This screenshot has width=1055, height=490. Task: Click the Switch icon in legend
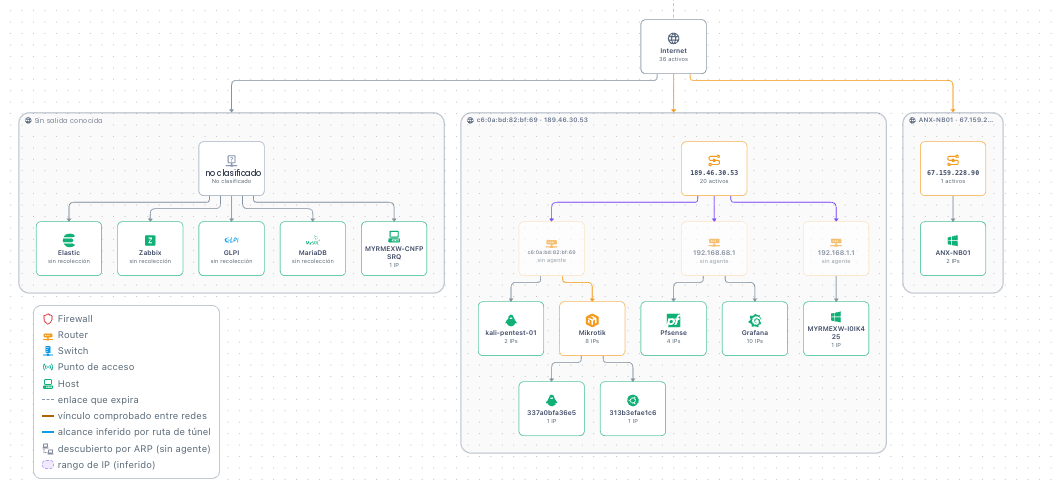pos(48,351)
